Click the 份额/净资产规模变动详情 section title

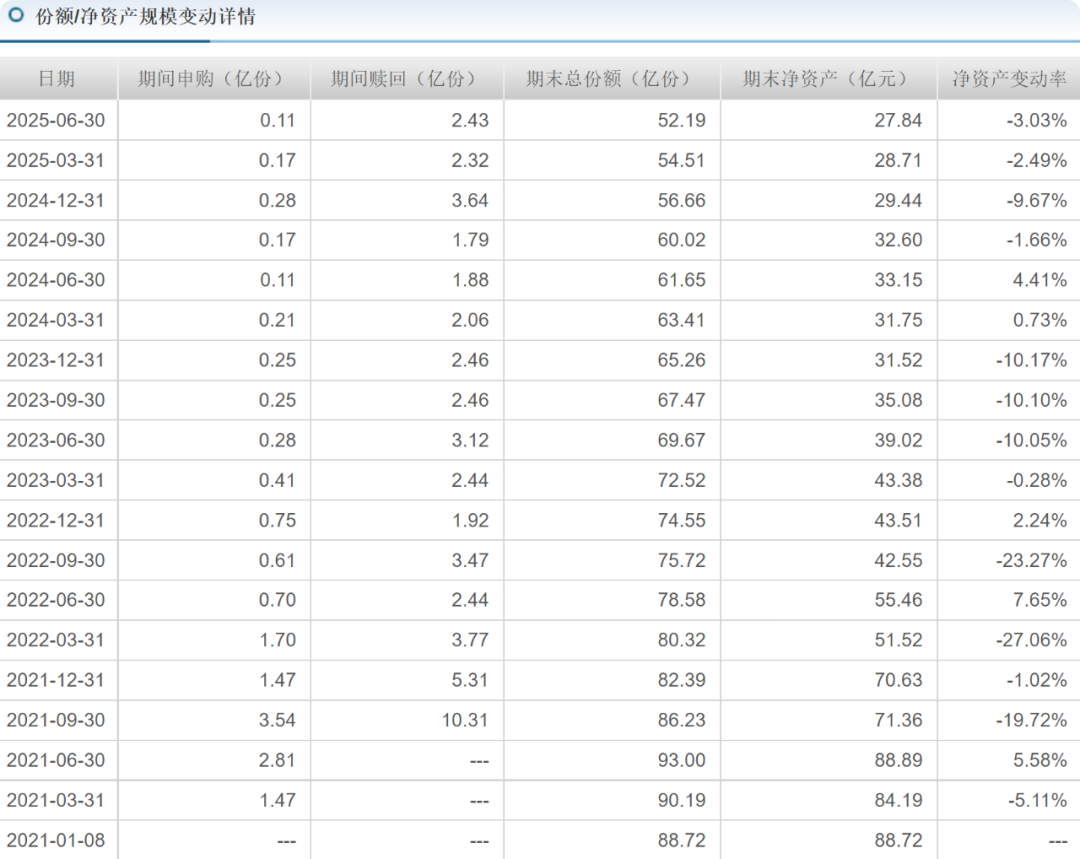(145, 17)
